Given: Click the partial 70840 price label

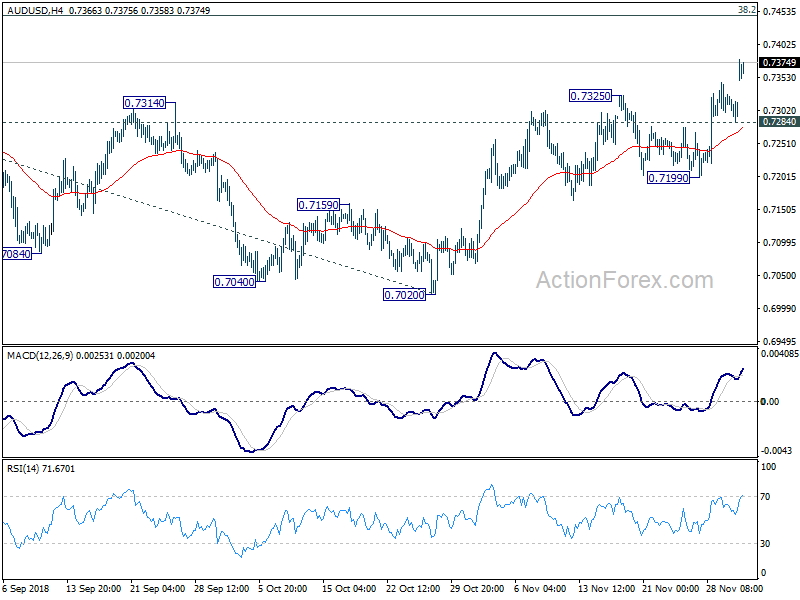Looking at the screenshot, I should [x=17, y=254].
